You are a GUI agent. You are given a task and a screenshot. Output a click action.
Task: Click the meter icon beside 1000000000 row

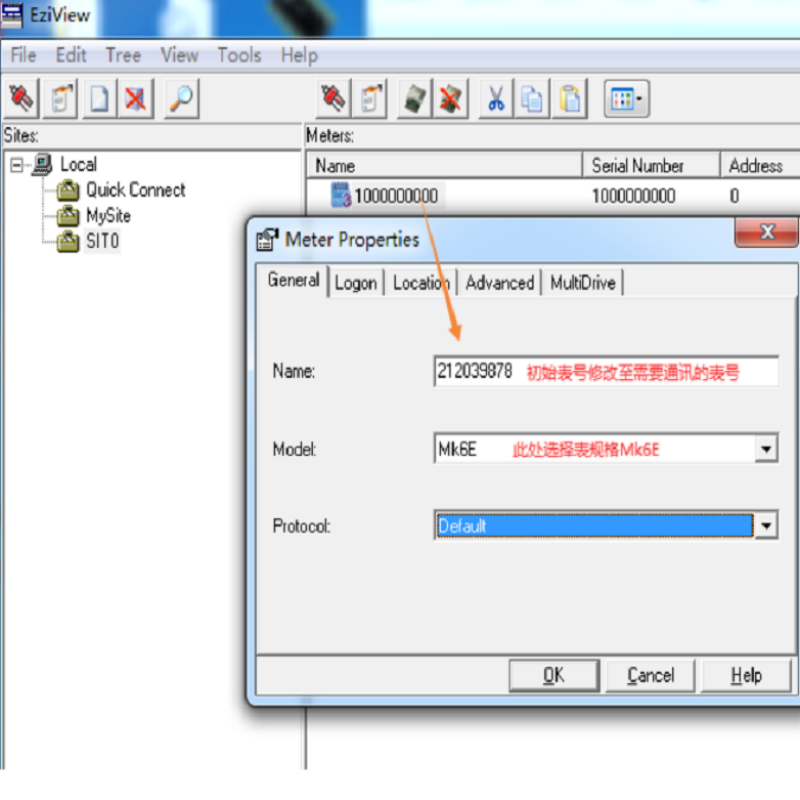[341, 195]
